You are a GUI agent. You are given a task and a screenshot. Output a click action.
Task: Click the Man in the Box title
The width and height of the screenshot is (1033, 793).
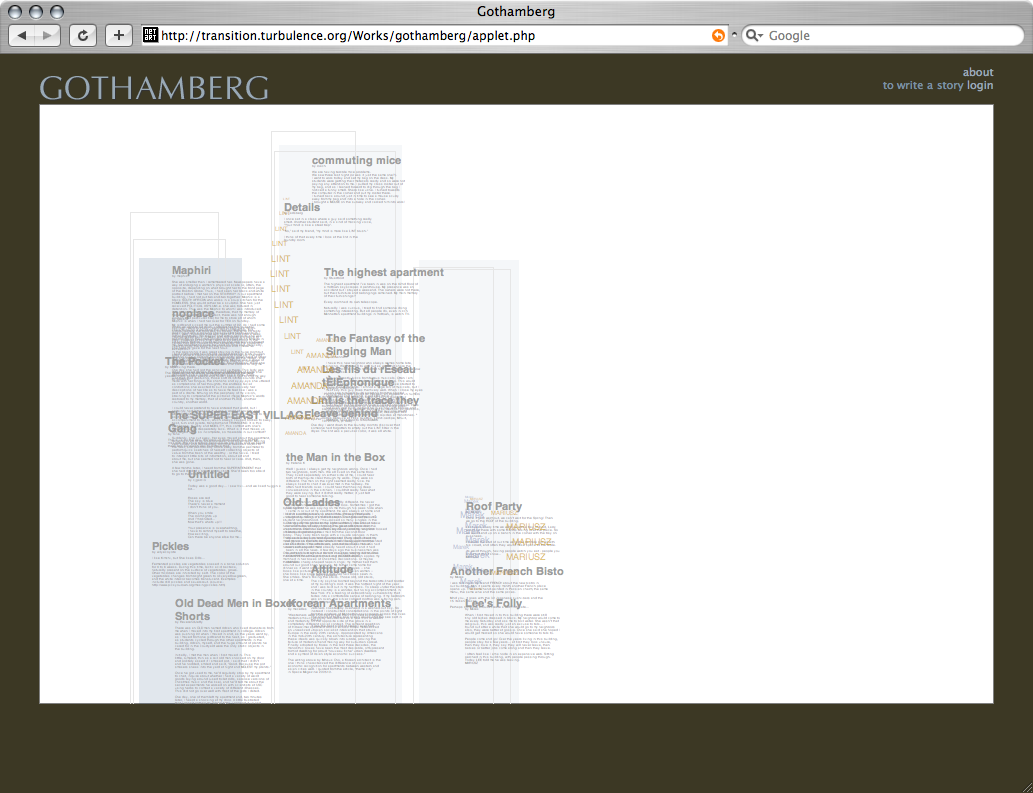(335, 457)
